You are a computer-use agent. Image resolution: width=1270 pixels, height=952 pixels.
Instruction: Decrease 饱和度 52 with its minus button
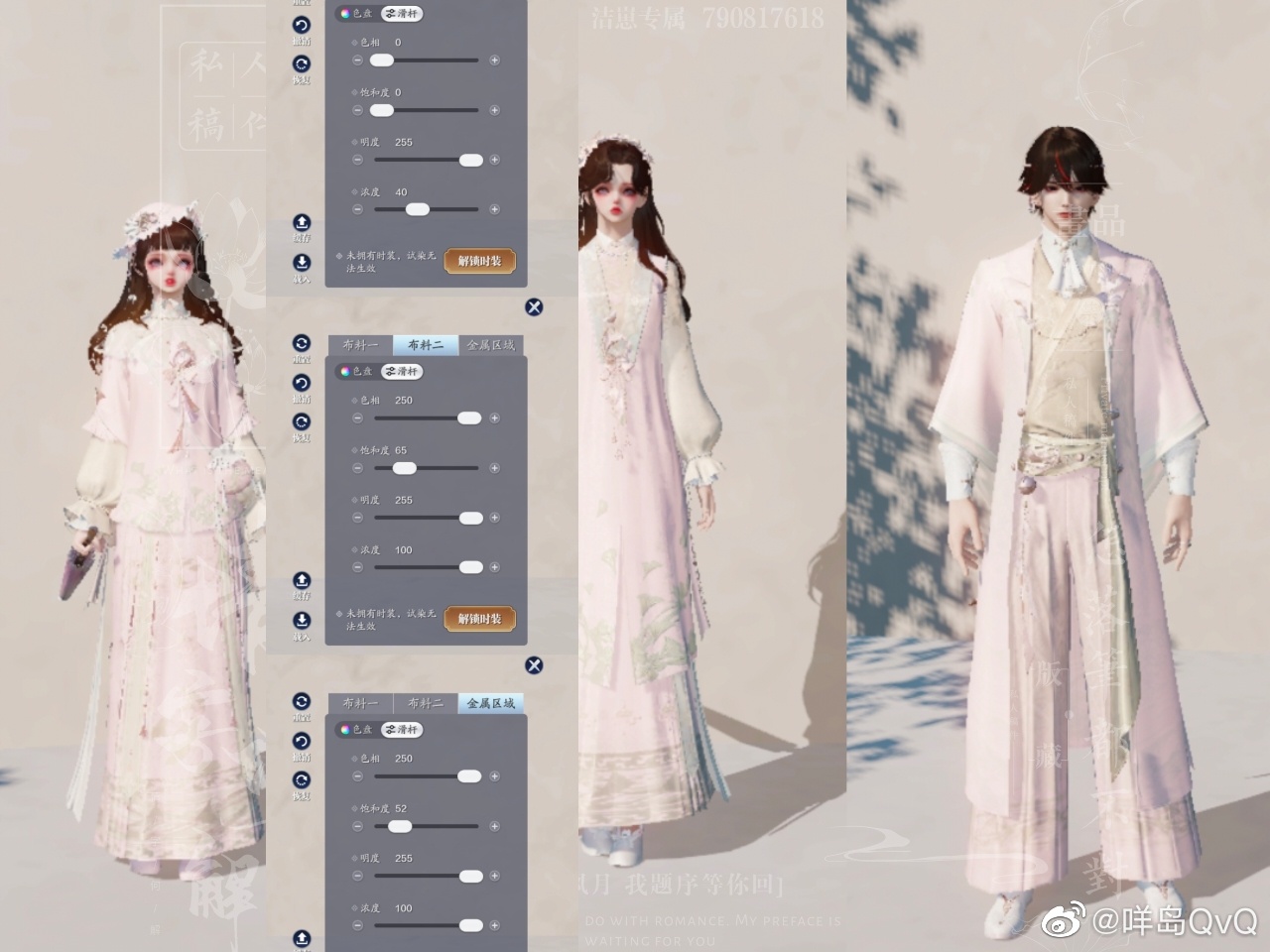click(x=357, y=826)
